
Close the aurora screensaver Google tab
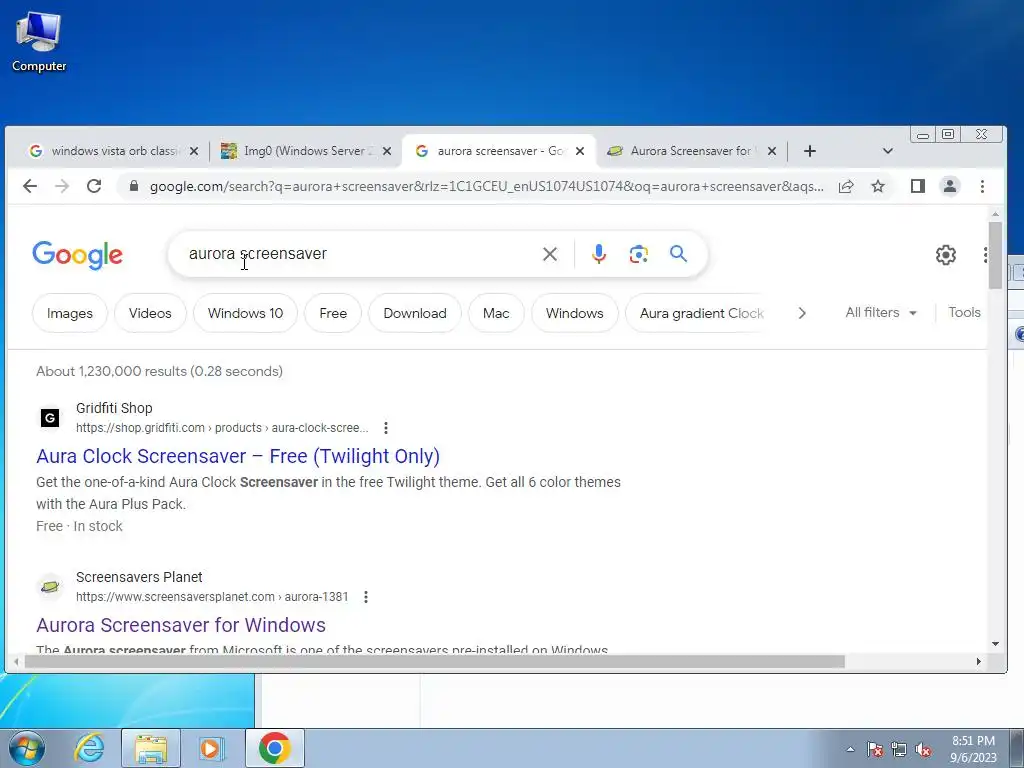coord(580,151)
